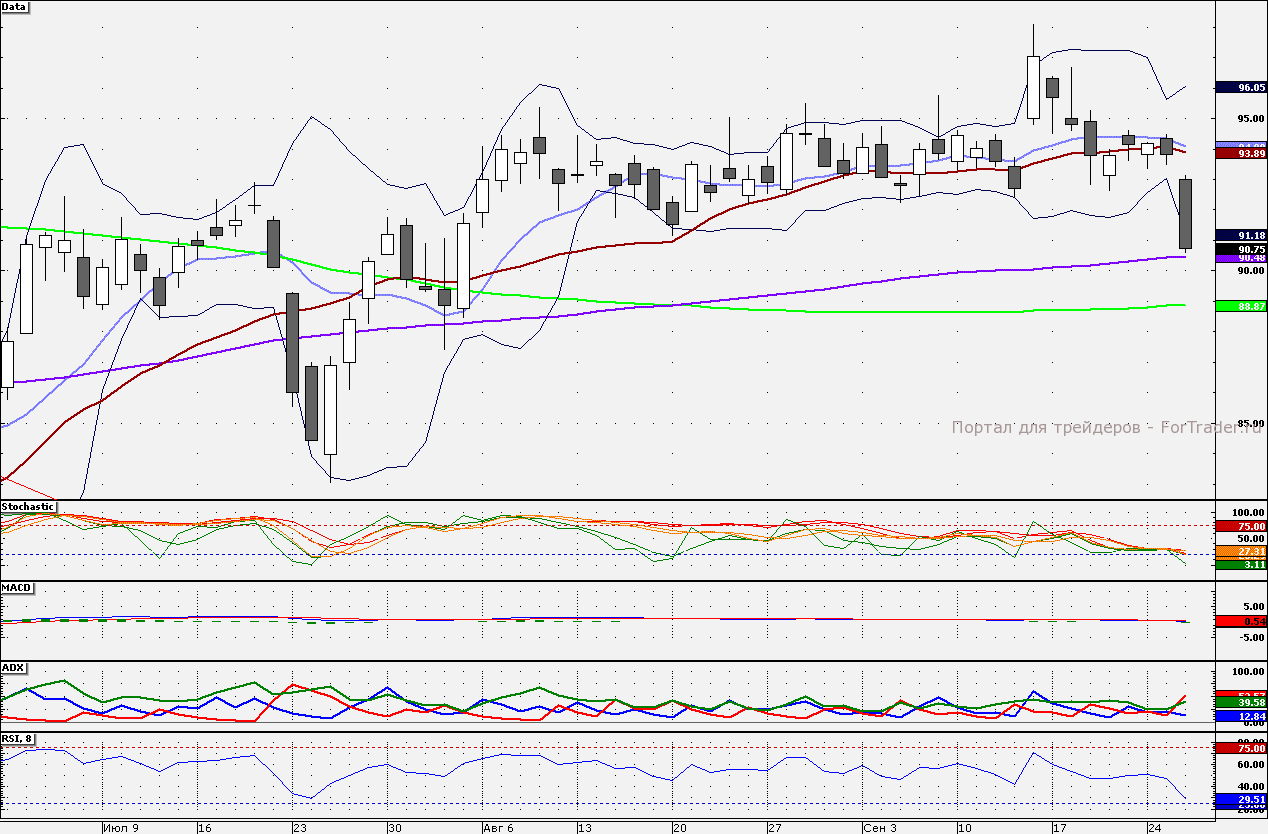Click the 50.00 Stochastic axis value
The height and width of the screenshot is (834, 1268).
coord(1250,538)
